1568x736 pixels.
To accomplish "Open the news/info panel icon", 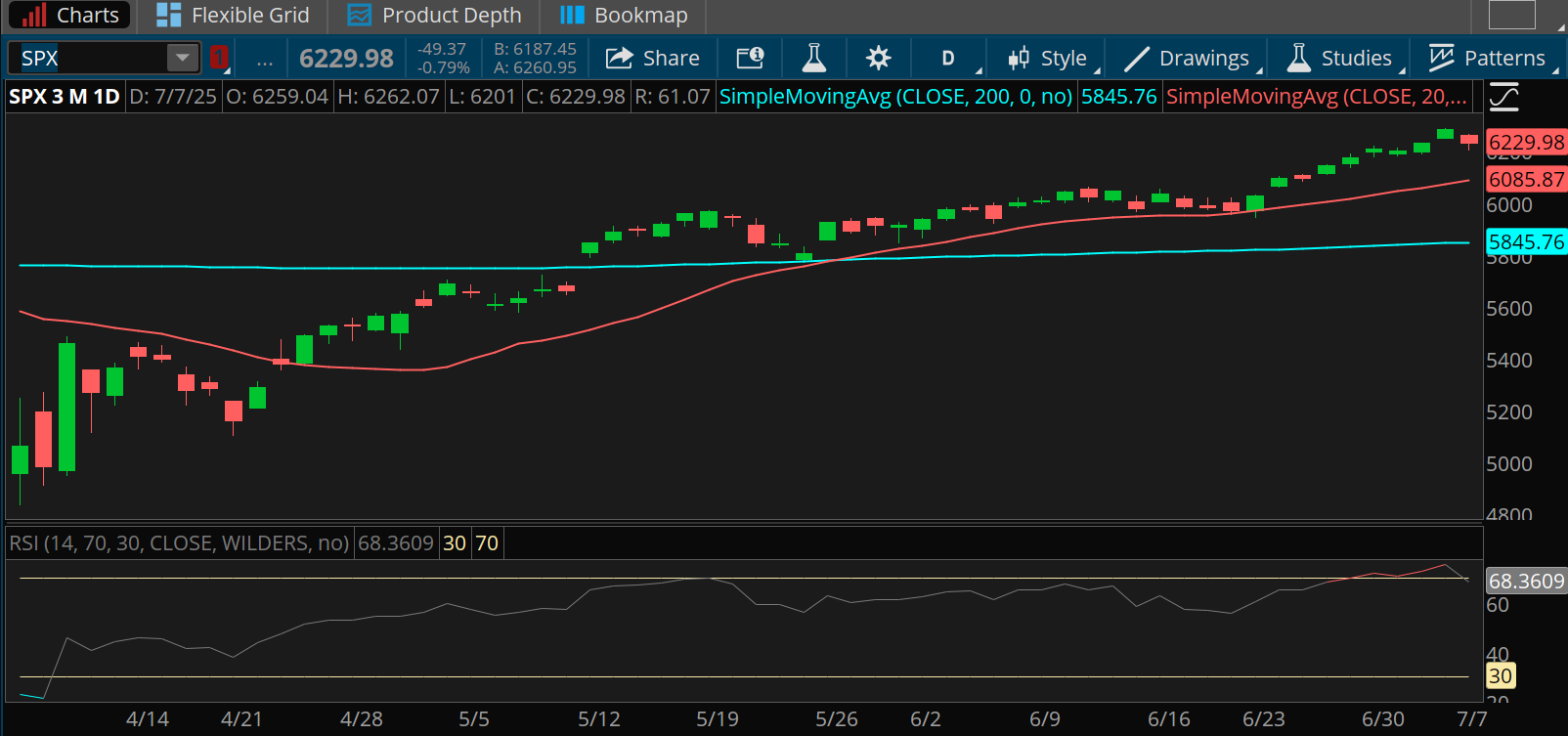I will click(x=750, y=59).
